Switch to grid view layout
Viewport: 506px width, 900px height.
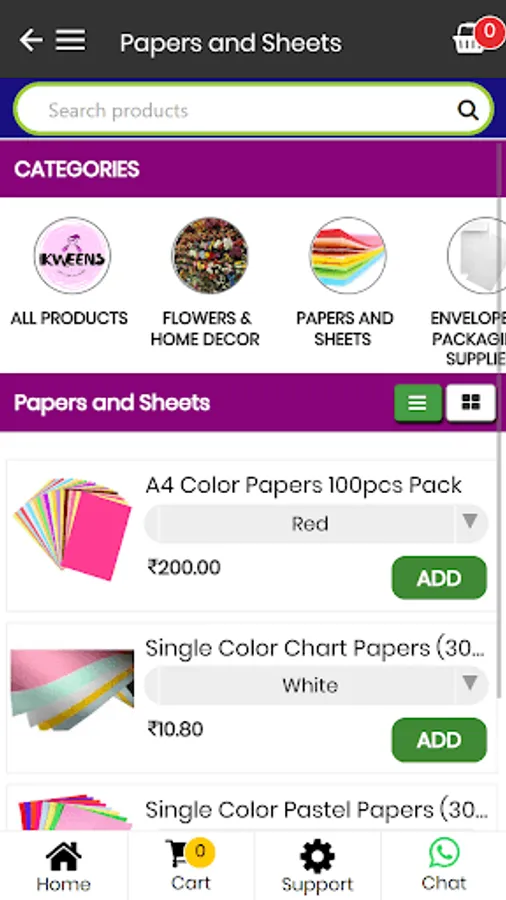[x=470, y=403]
